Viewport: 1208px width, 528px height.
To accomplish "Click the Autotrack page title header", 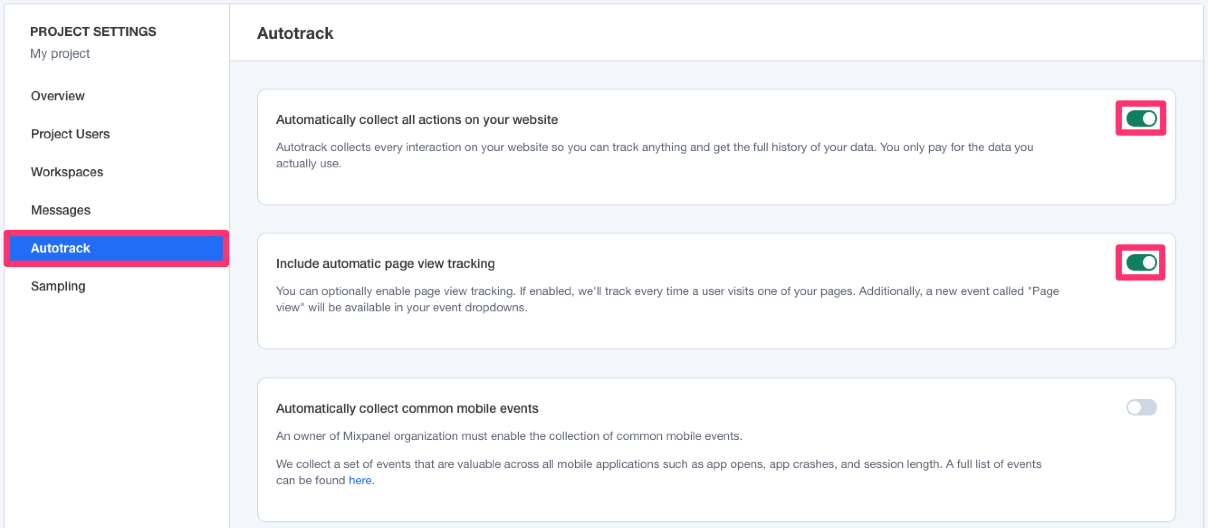I will tap(295, 33).
